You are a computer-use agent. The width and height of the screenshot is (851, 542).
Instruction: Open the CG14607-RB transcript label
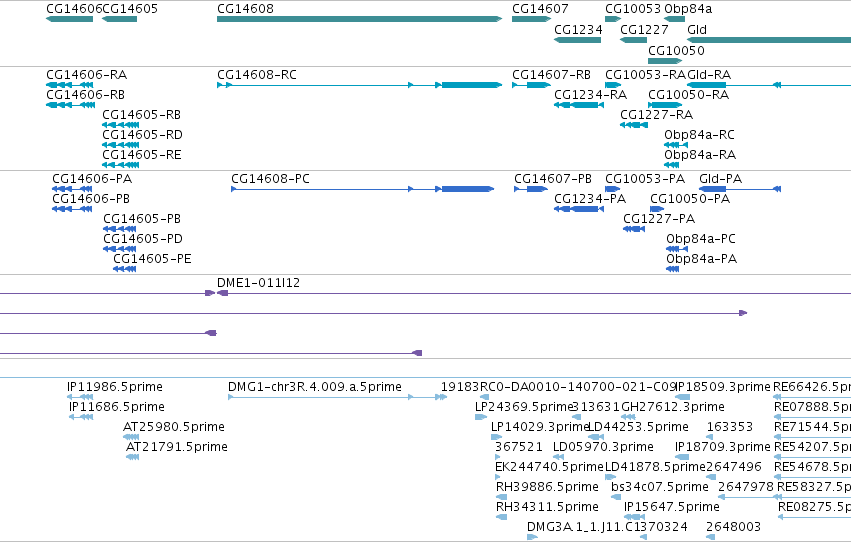[x=551, y=75]
